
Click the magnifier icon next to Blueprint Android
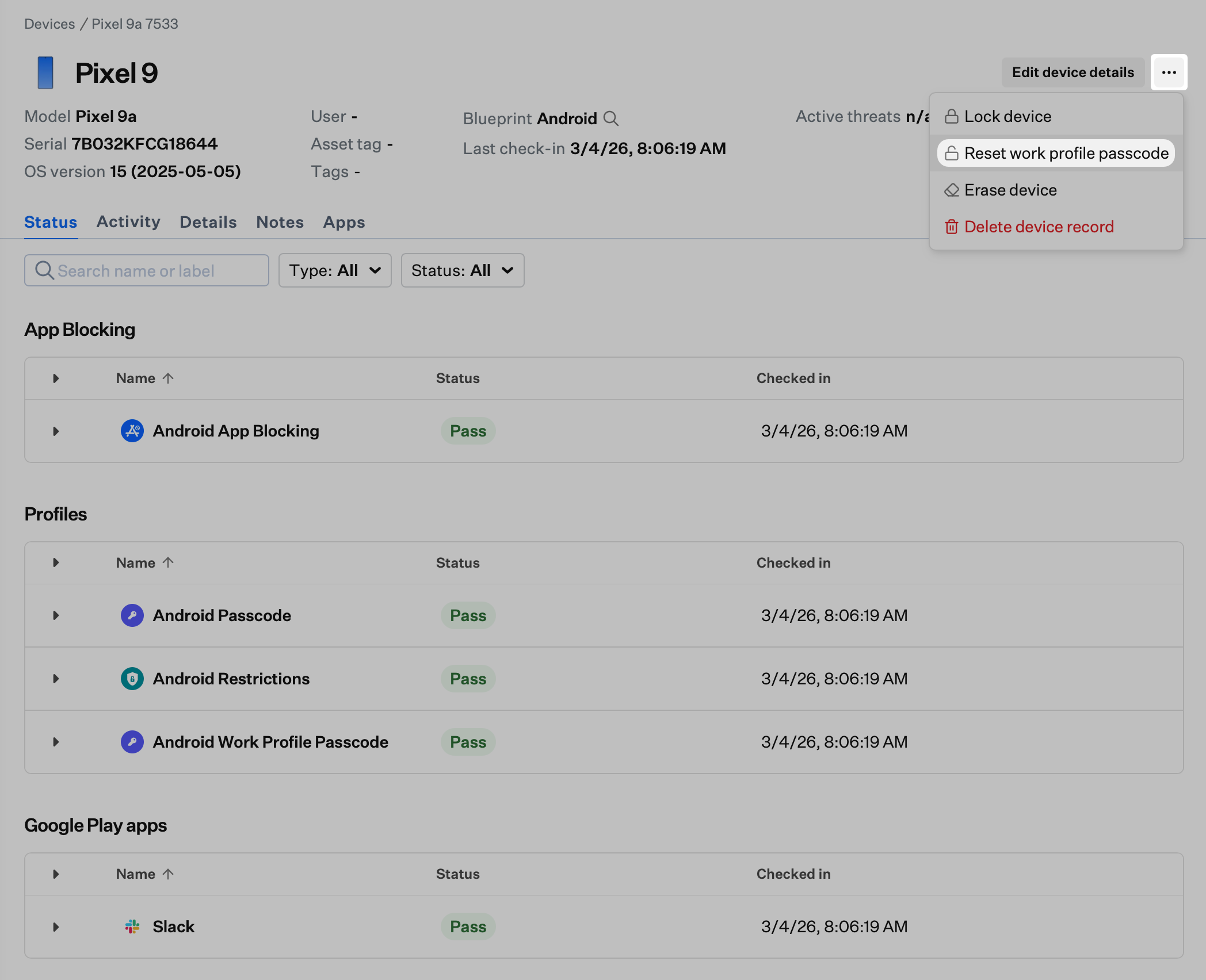tap(610, 118)
